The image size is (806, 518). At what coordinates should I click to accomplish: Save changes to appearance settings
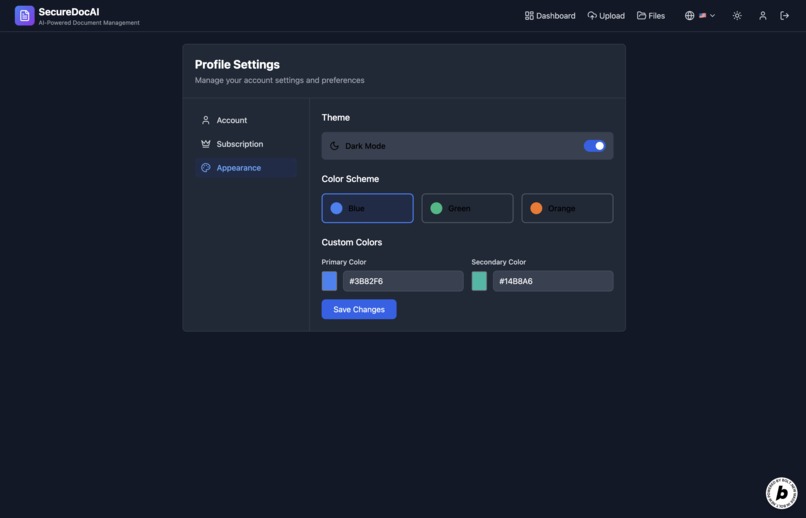click(359, 309)
